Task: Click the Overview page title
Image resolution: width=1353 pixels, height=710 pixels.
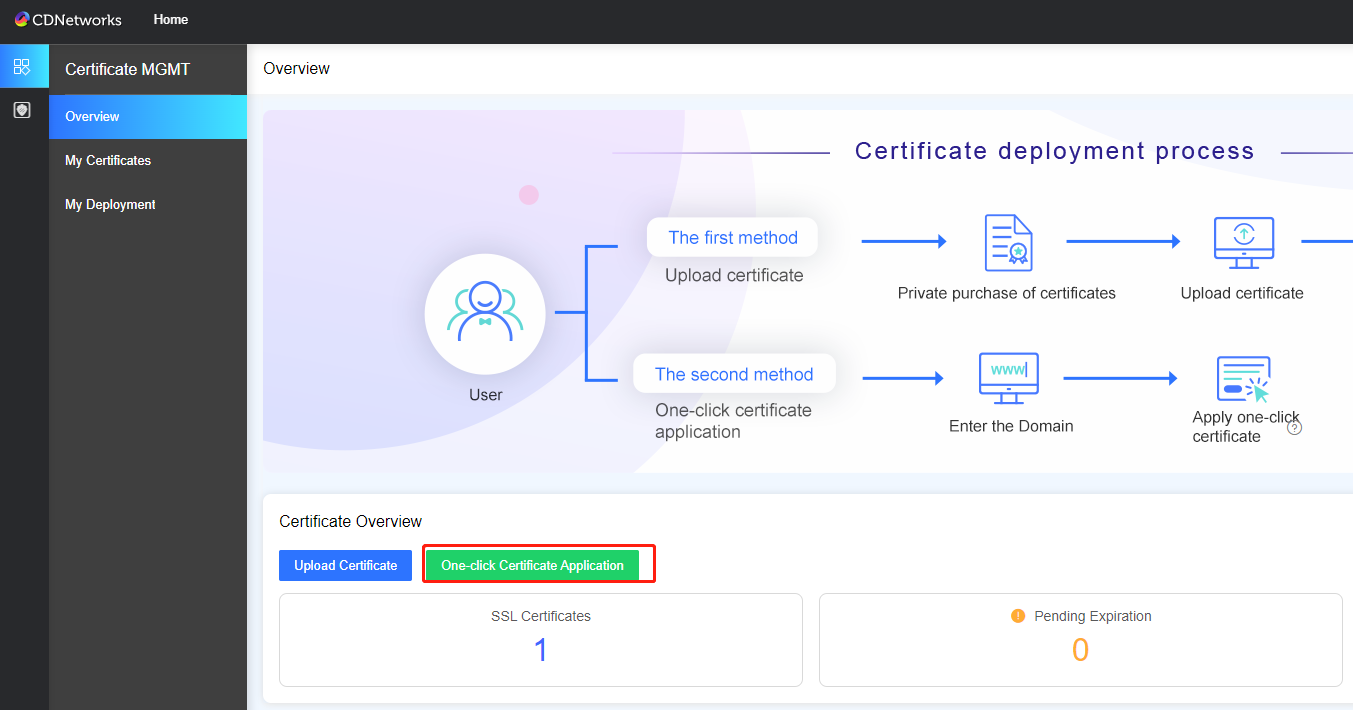Action: (296, 69)
